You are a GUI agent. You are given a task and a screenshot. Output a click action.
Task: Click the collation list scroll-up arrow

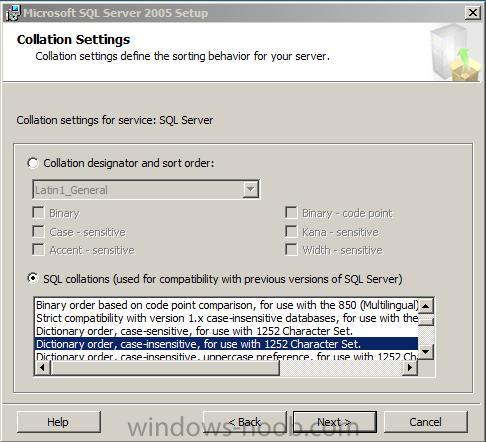[426, 306]
